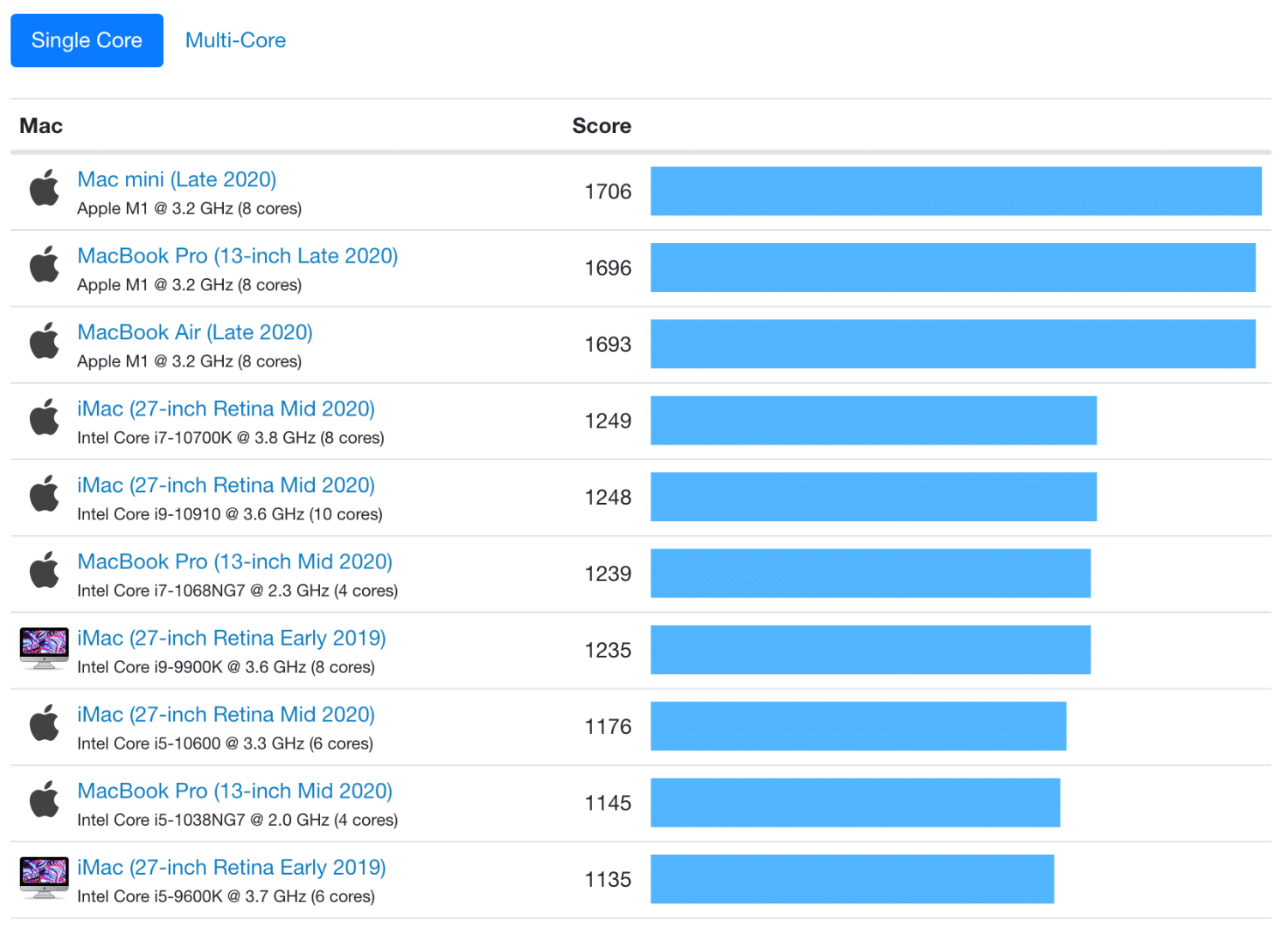Click the Apple logo beside Mac mini
The height and width of the screenshot is (928, 1288).
45,188
